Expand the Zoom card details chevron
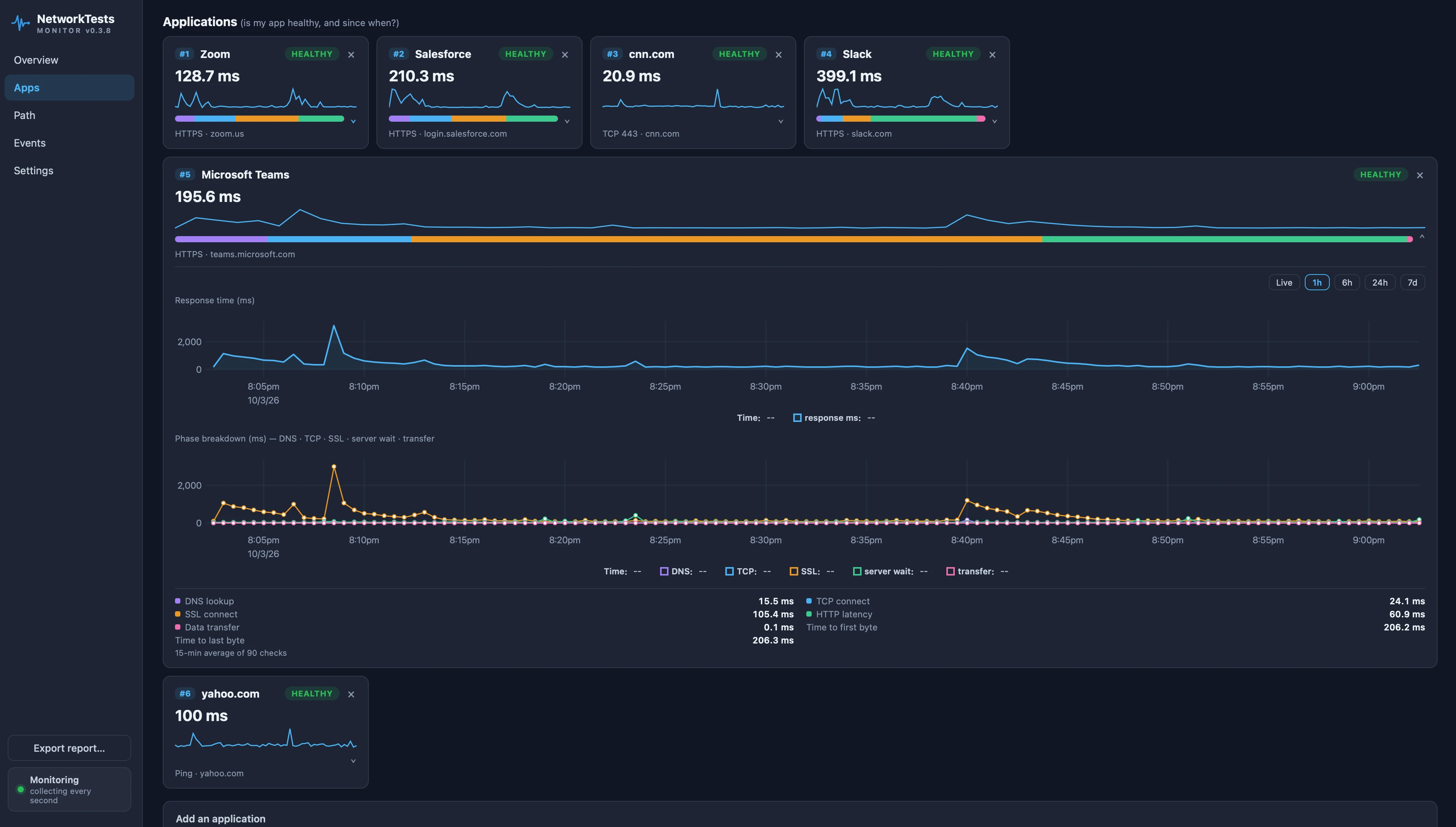The height and width of the screenshot is (827, 1456). tap(353, 121)
